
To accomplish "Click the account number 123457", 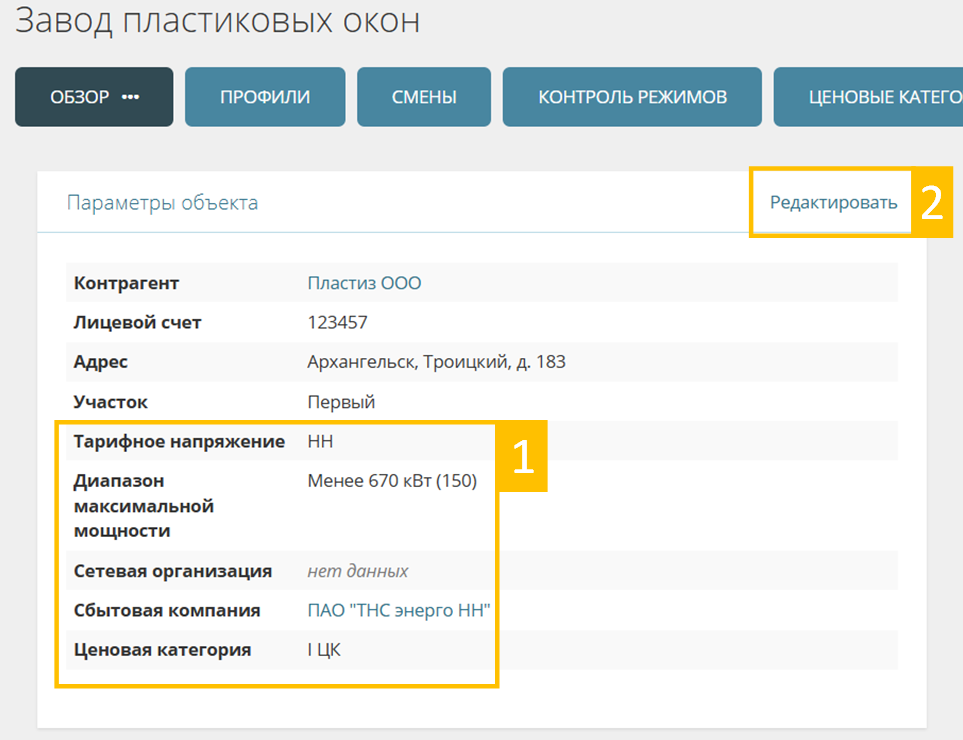I will click(x=337, y=323).
